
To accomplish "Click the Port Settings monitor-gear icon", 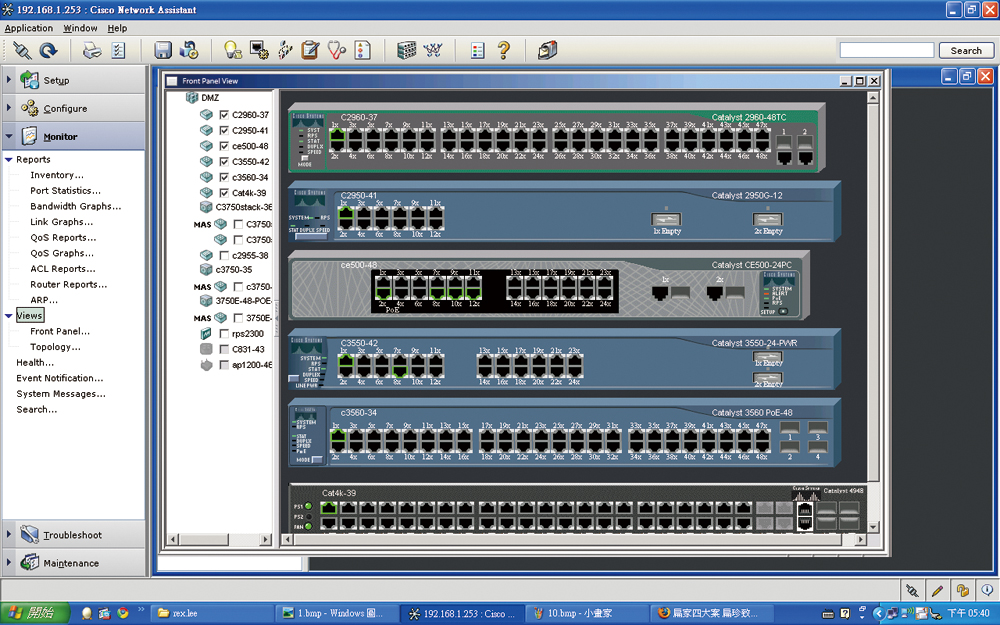I will tap(259, 50).
